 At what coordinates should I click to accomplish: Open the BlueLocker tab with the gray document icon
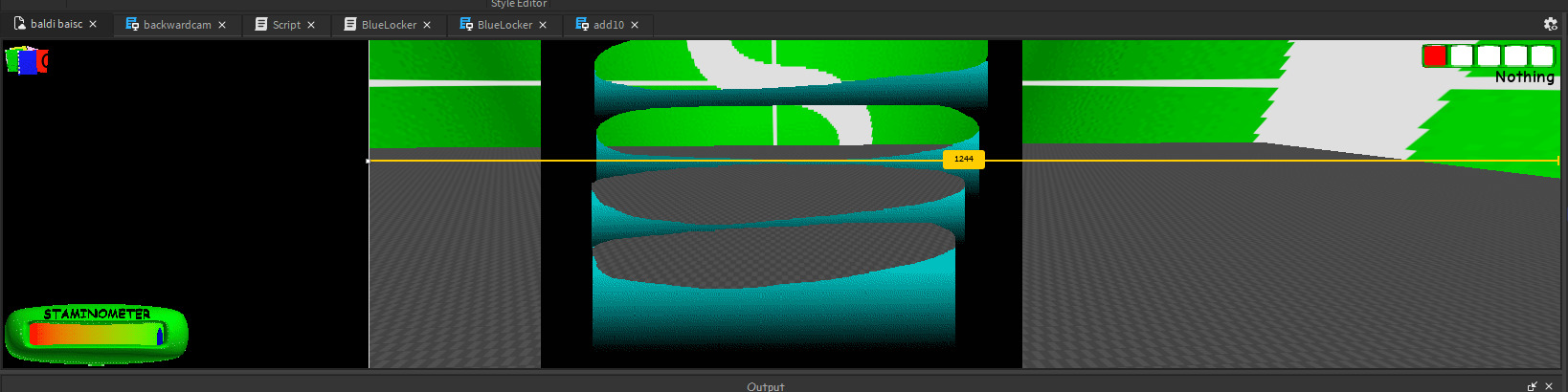389,25
